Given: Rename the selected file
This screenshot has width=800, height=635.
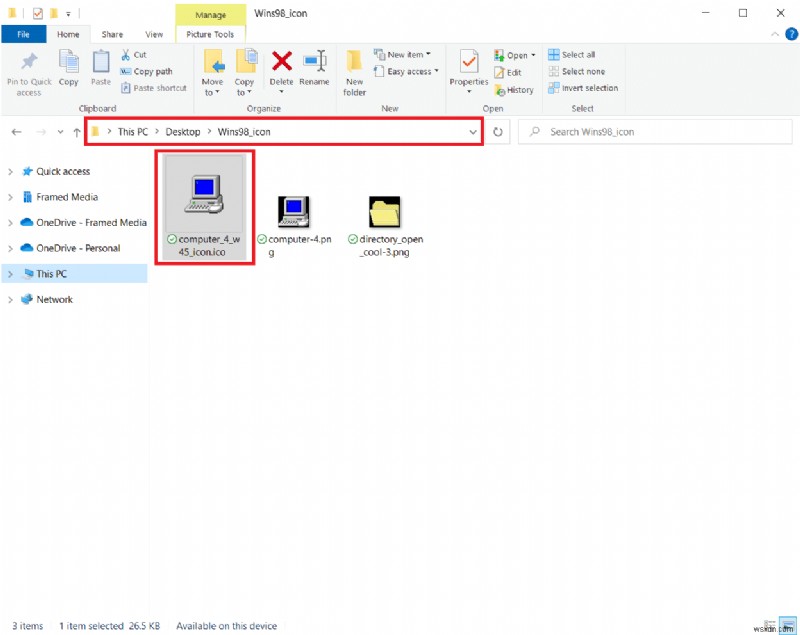Looking at the screenshot, I should point(314,68).
